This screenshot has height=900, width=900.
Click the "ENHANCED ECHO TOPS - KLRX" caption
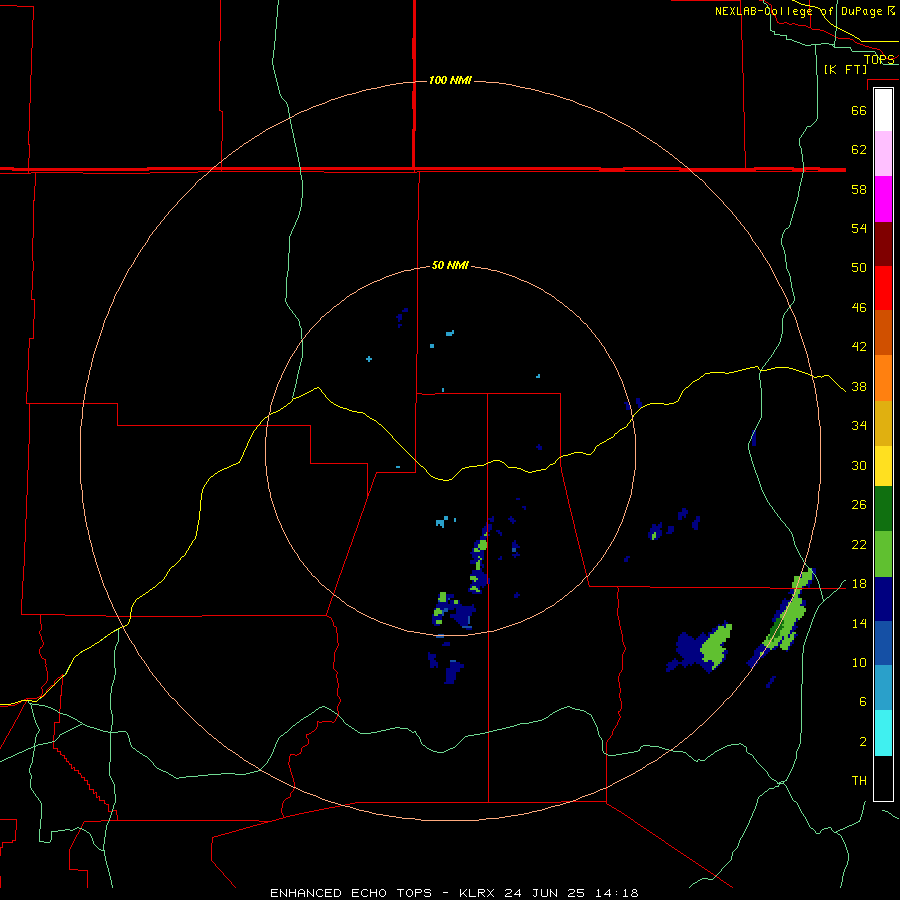(x=384, y=893)
